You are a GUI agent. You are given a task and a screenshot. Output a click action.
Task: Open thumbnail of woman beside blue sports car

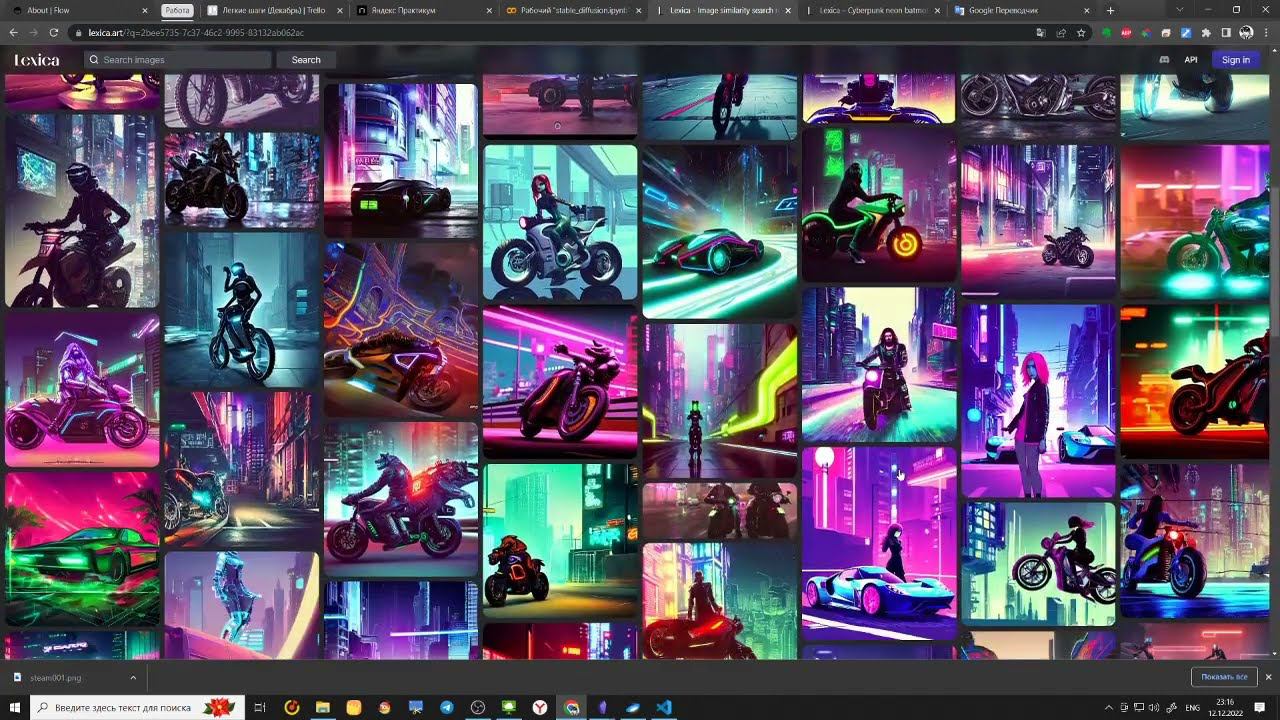[x=879, y=543]
